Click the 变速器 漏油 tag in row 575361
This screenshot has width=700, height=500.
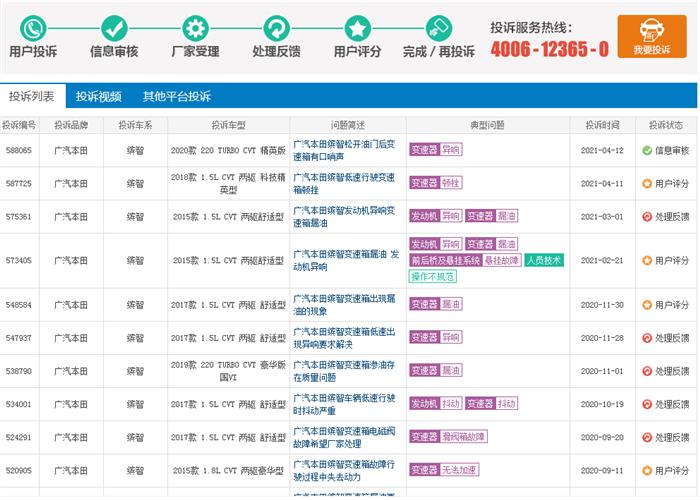pyautogui.click(x=492, y=216)
